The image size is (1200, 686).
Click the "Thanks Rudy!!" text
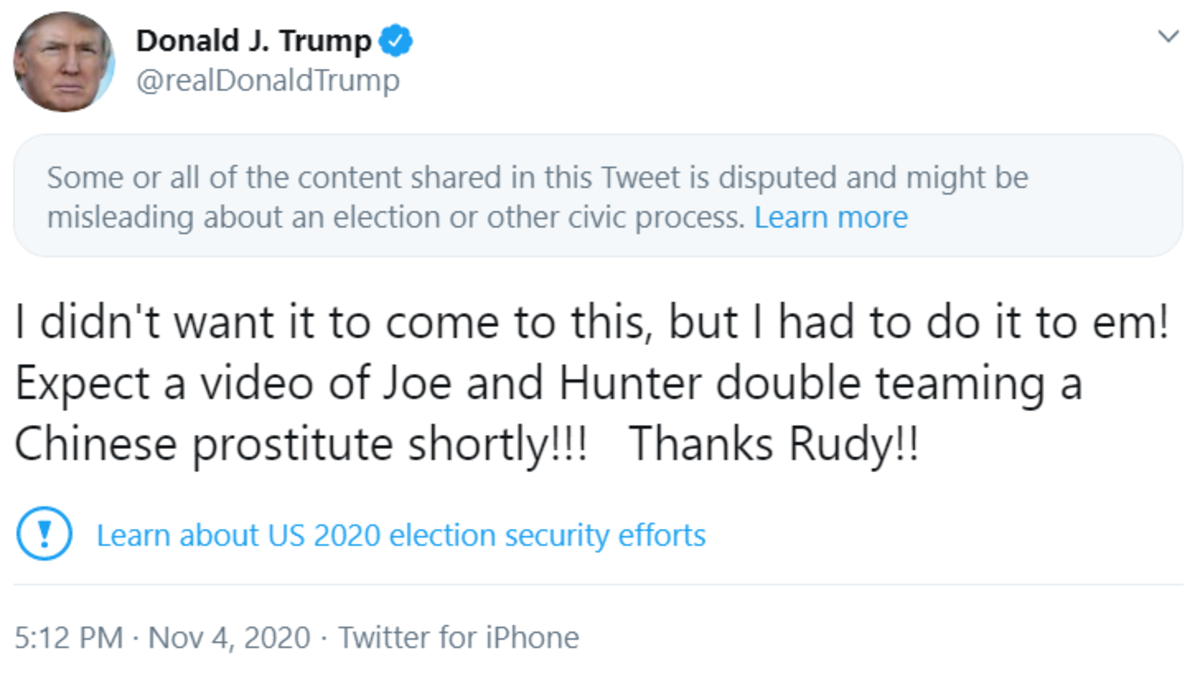772,445
